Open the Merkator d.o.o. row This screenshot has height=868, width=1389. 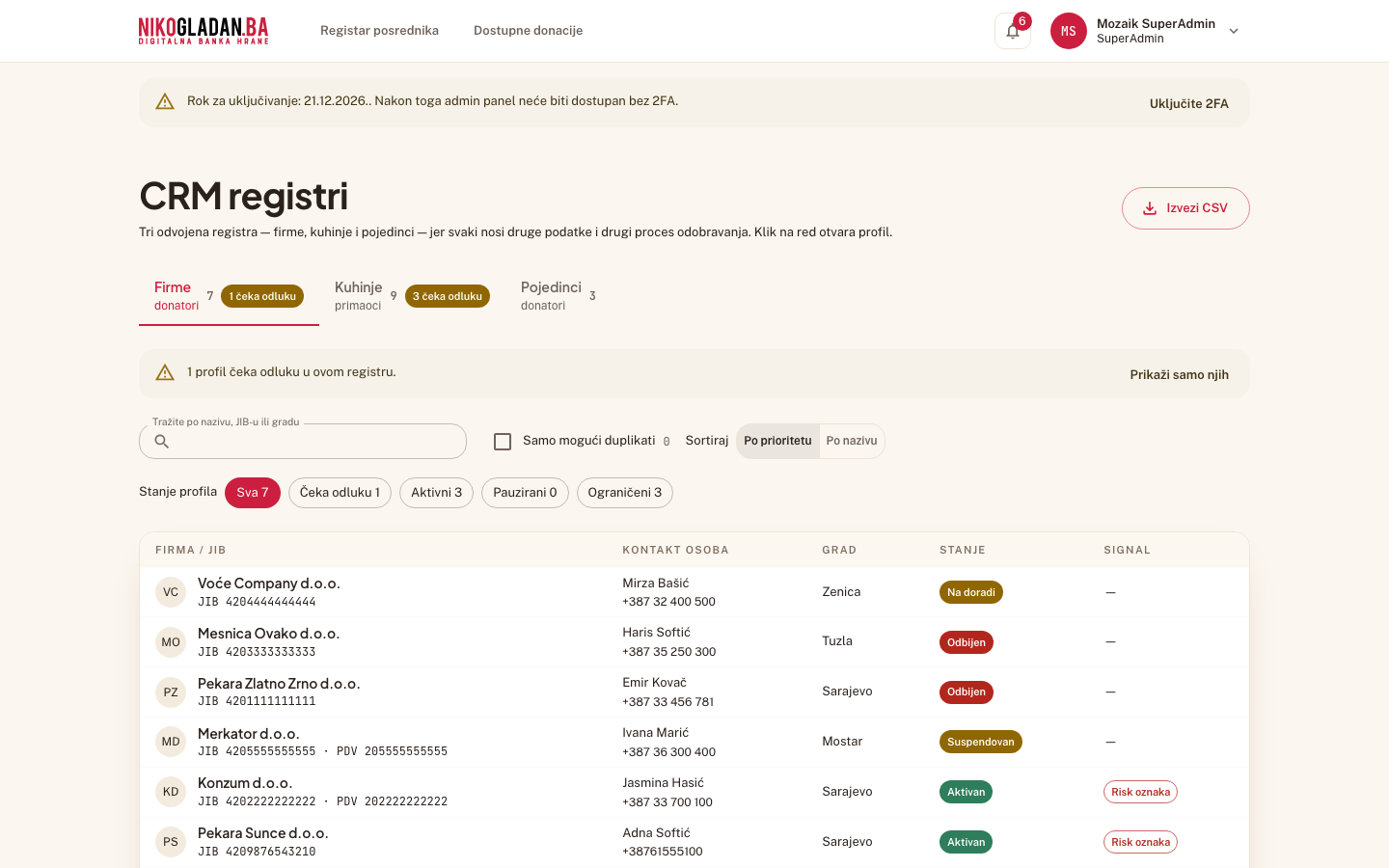coord(694,742)
